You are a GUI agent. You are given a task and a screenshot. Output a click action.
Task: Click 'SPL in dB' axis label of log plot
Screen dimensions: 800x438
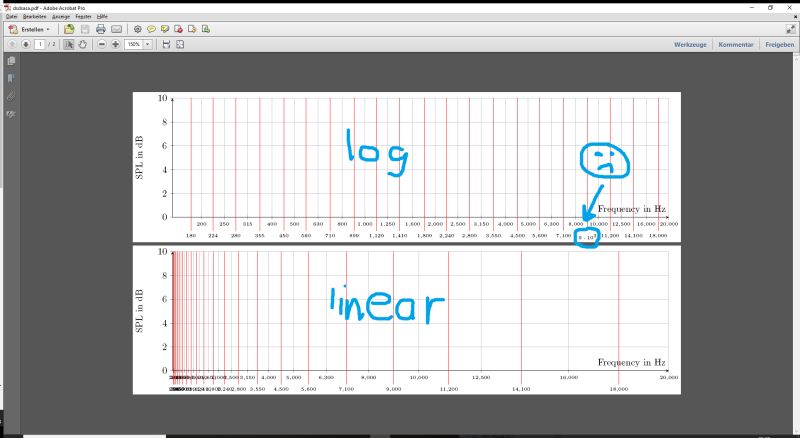139,157
